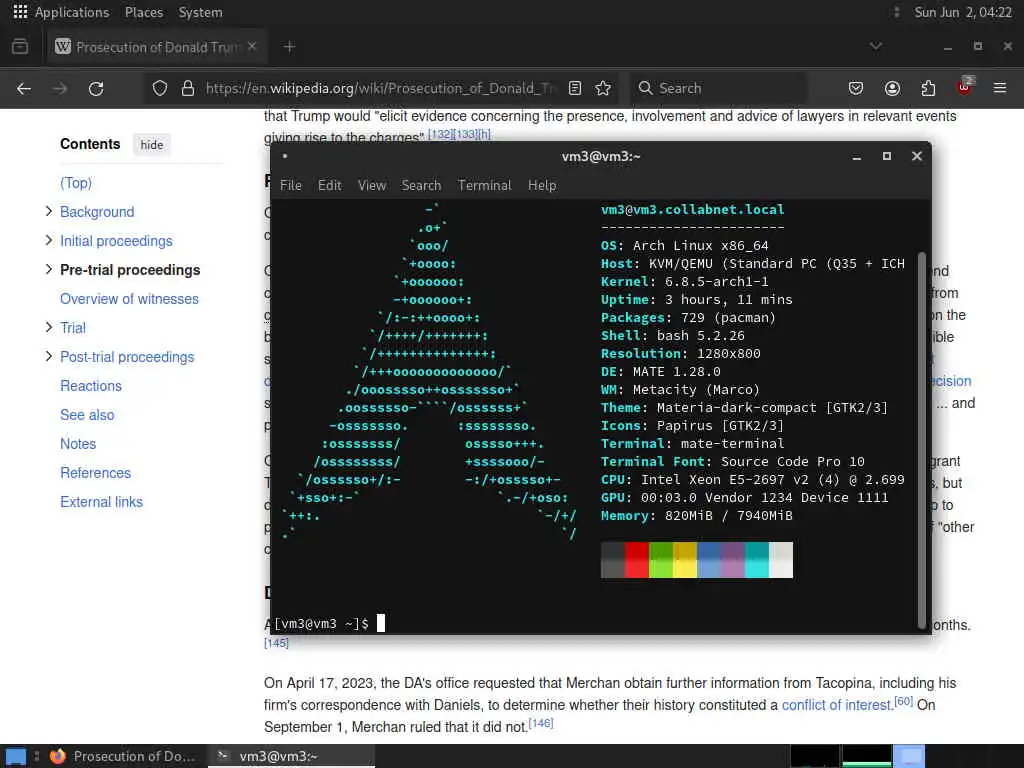Image resolution: width=1024 pixels, height=768 pixels.
Task: Click the red uBlock extension icon
Action: (x=965, y=87)
